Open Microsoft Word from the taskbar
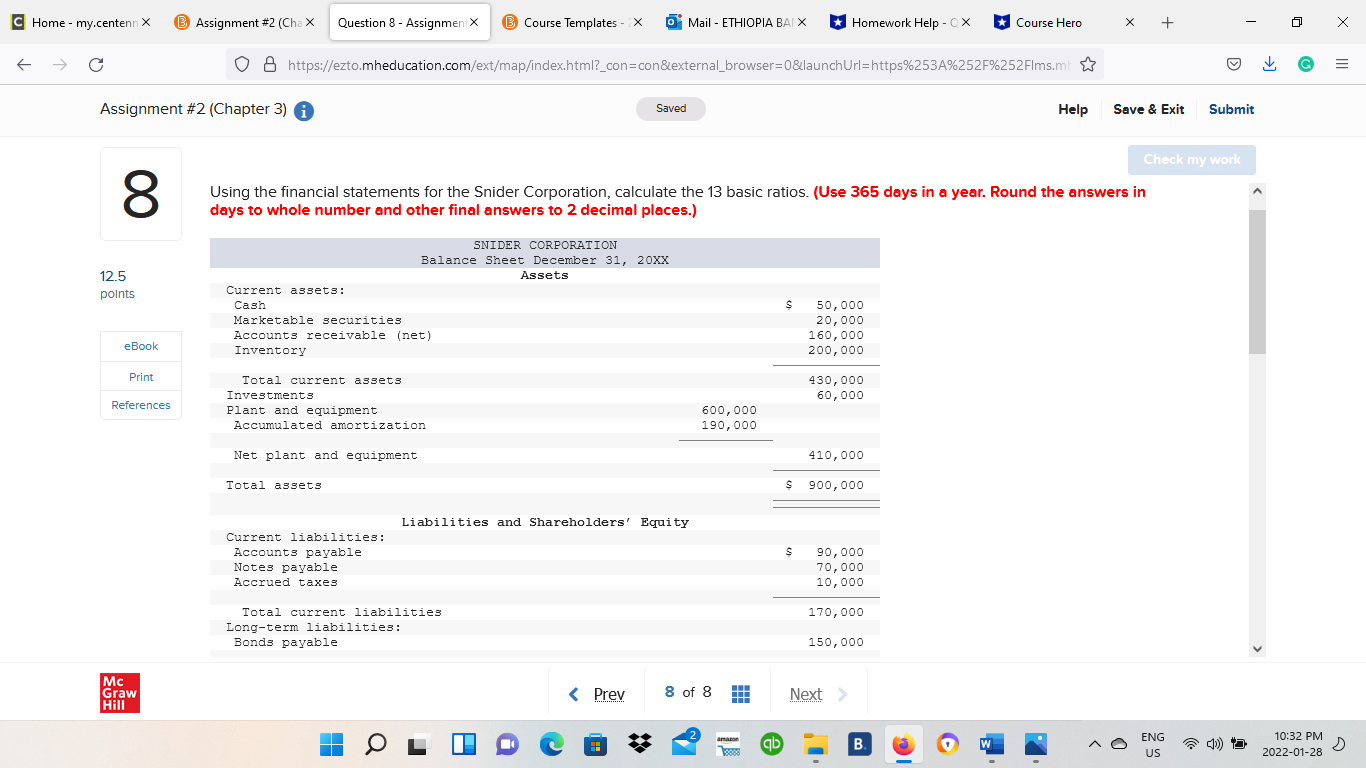 (x=991, y=745)
